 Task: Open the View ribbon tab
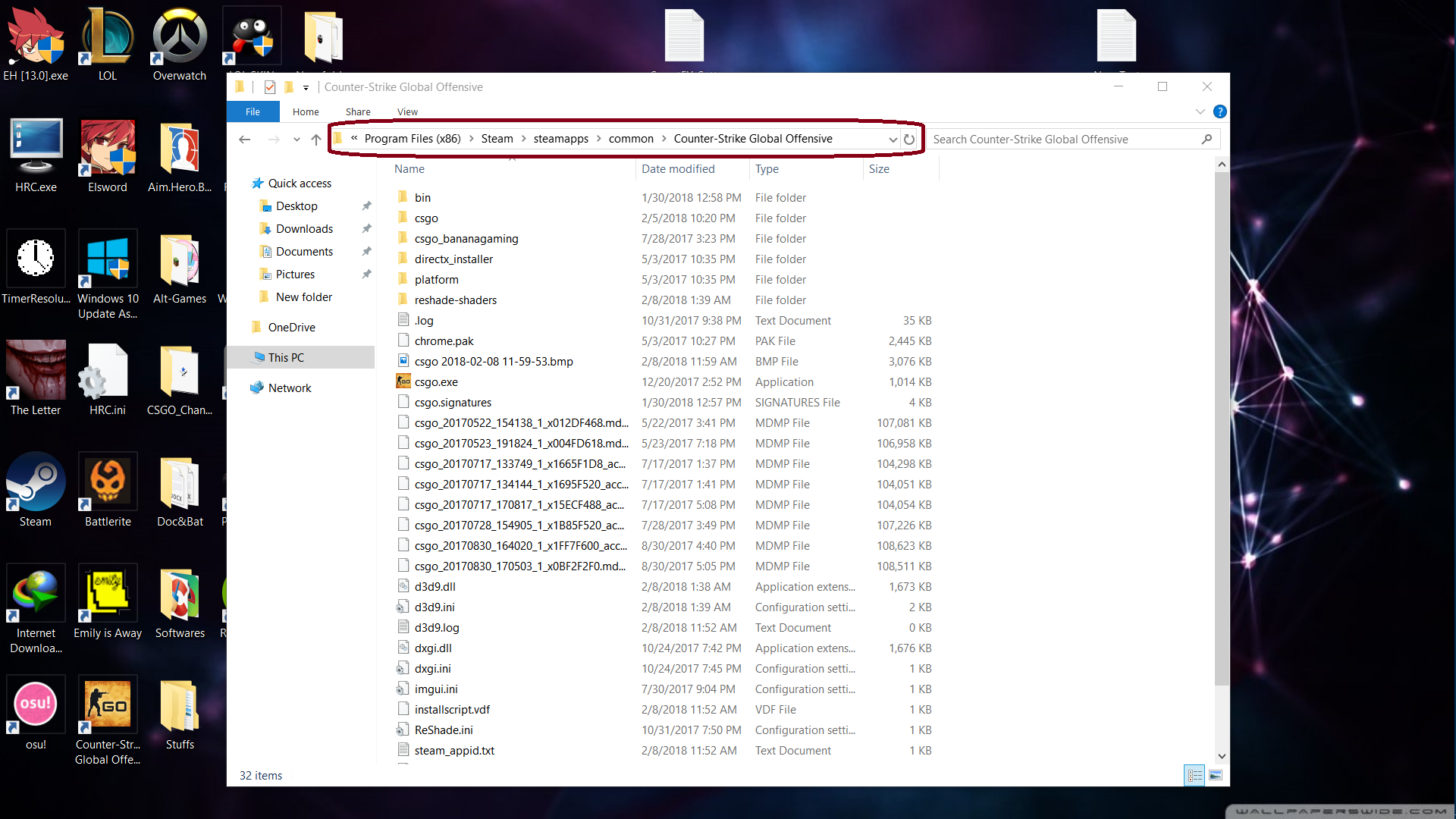click(407, 111)
